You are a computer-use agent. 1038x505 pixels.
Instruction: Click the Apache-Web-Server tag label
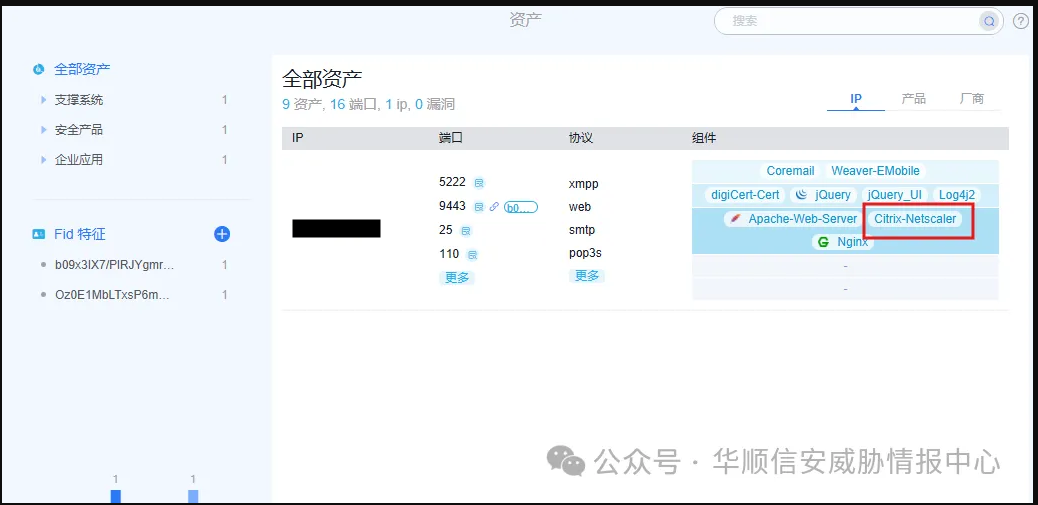(802, 218)
